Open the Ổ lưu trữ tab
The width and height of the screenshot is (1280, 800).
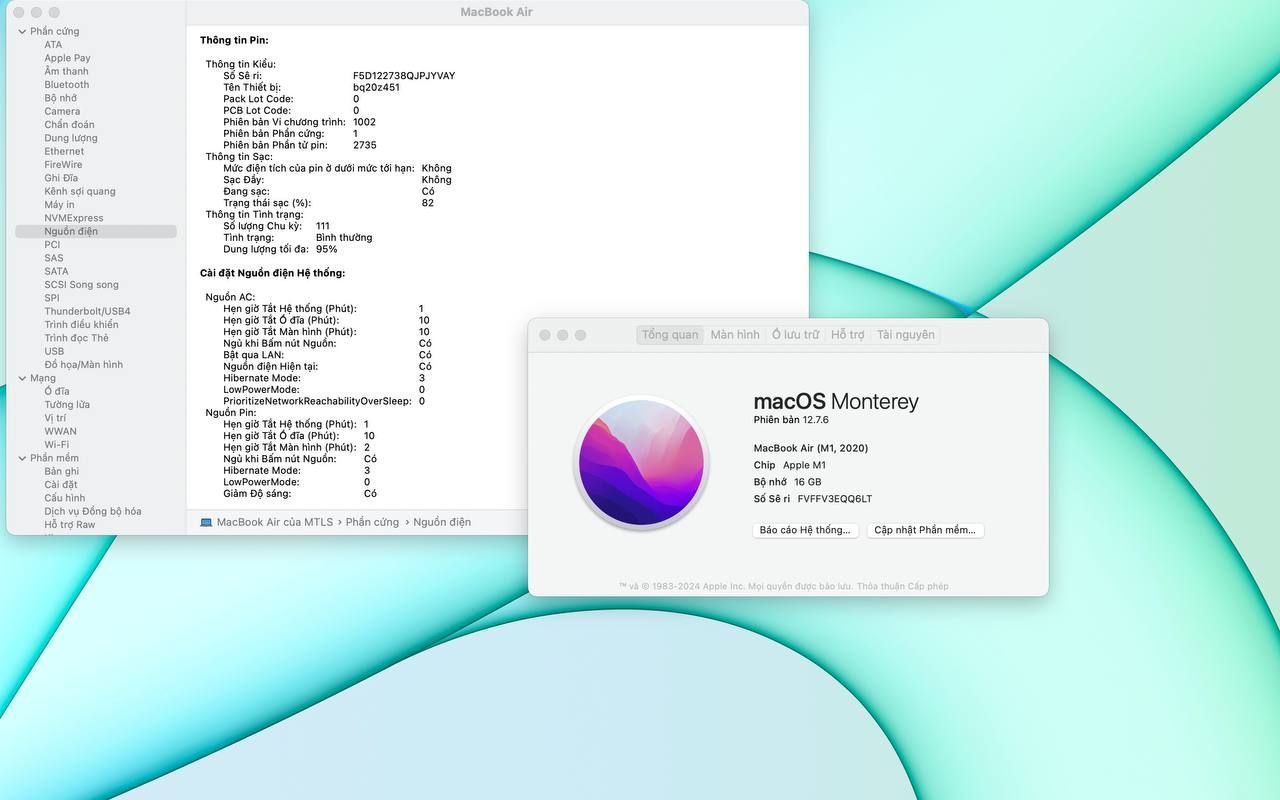pyautogui.click(x=795, y=335)
